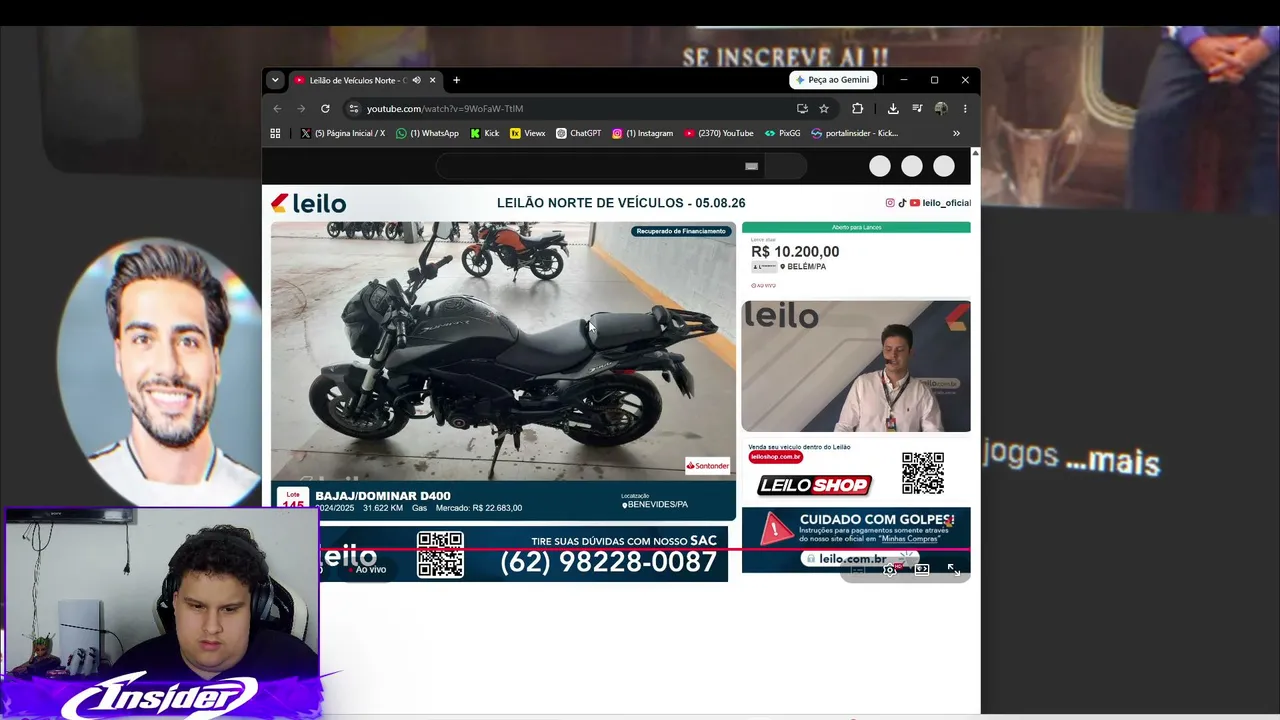Screen dimensions: 1280x720
Task: Click the Peça ao Gemini button
Action: point(833,80)
